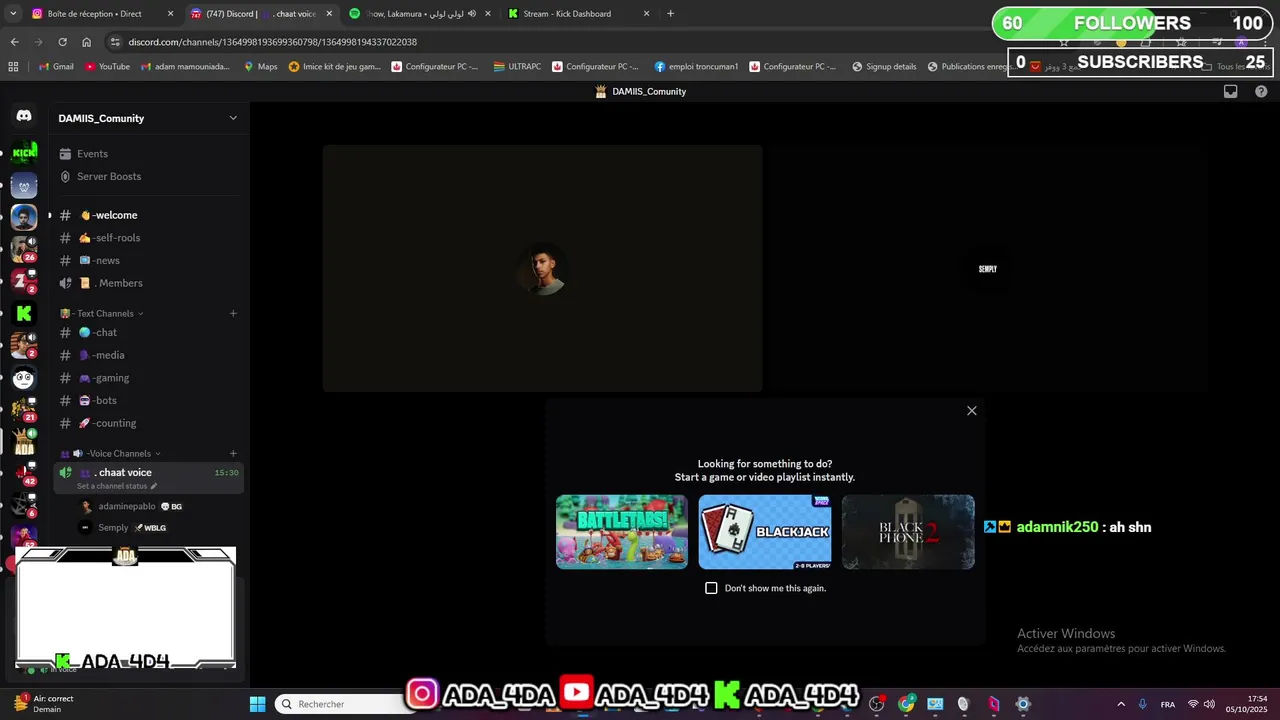Open the welcome channel
The width and height of the screenshot is (1280, 720).
point(148,215)
